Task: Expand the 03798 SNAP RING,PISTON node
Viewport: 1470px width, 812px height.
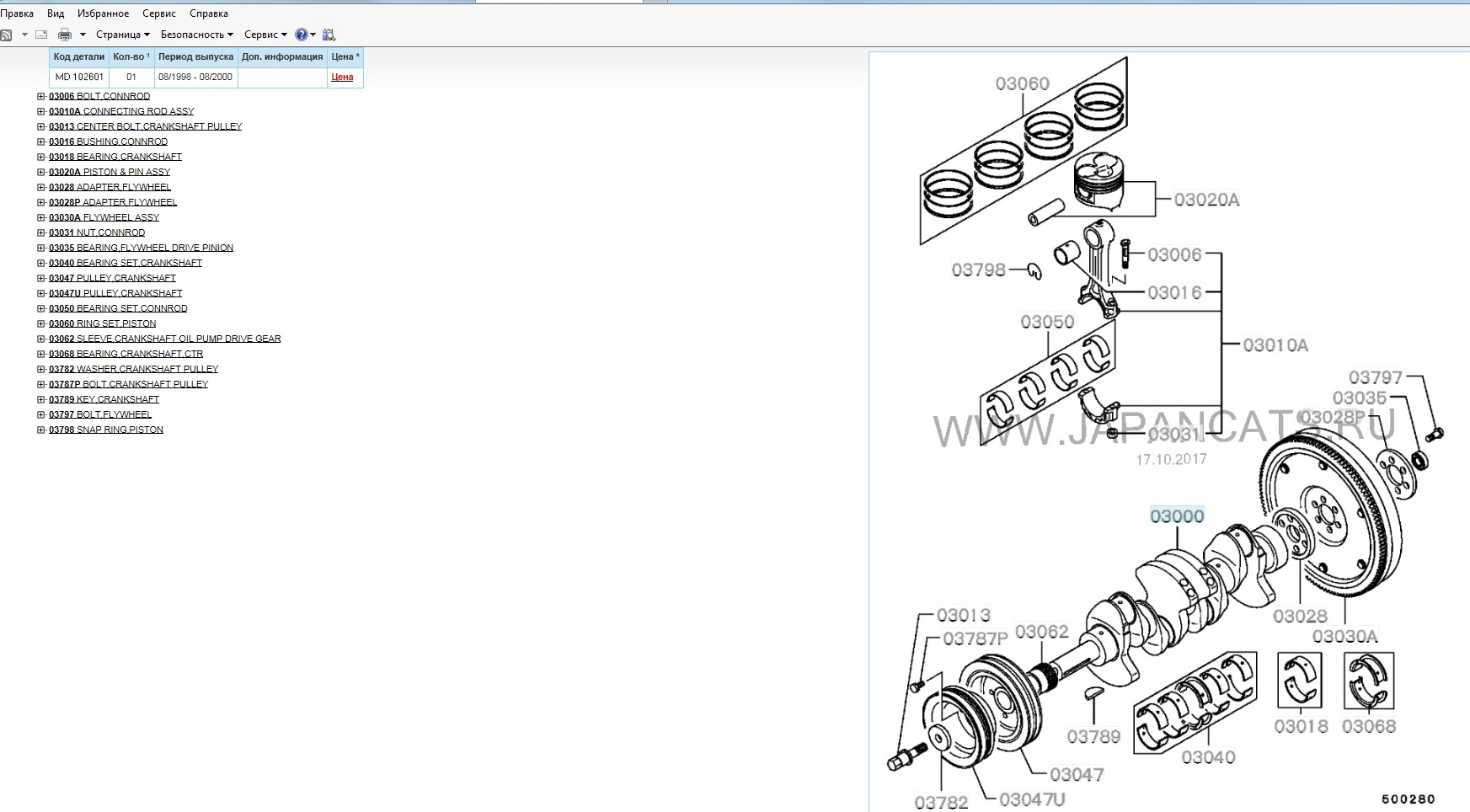Action: click(41, 430)
